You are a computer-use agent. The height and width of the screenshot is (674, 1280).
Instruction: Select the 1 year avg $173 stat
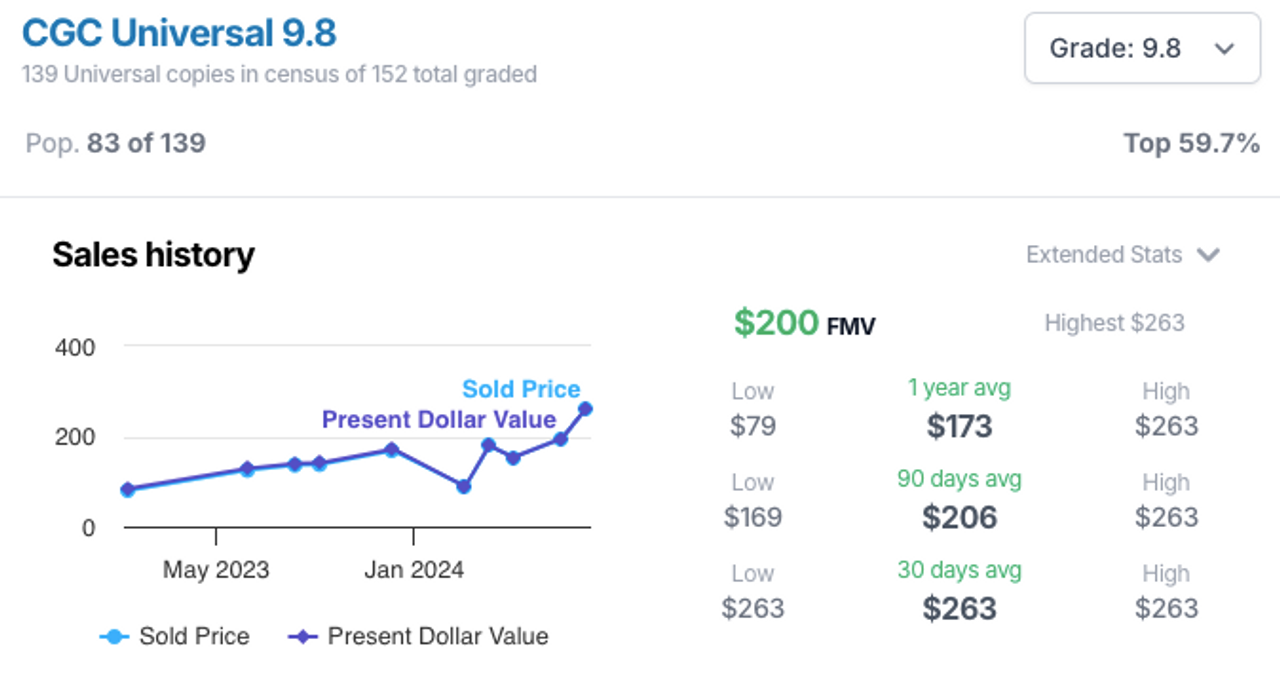(959, 410)
